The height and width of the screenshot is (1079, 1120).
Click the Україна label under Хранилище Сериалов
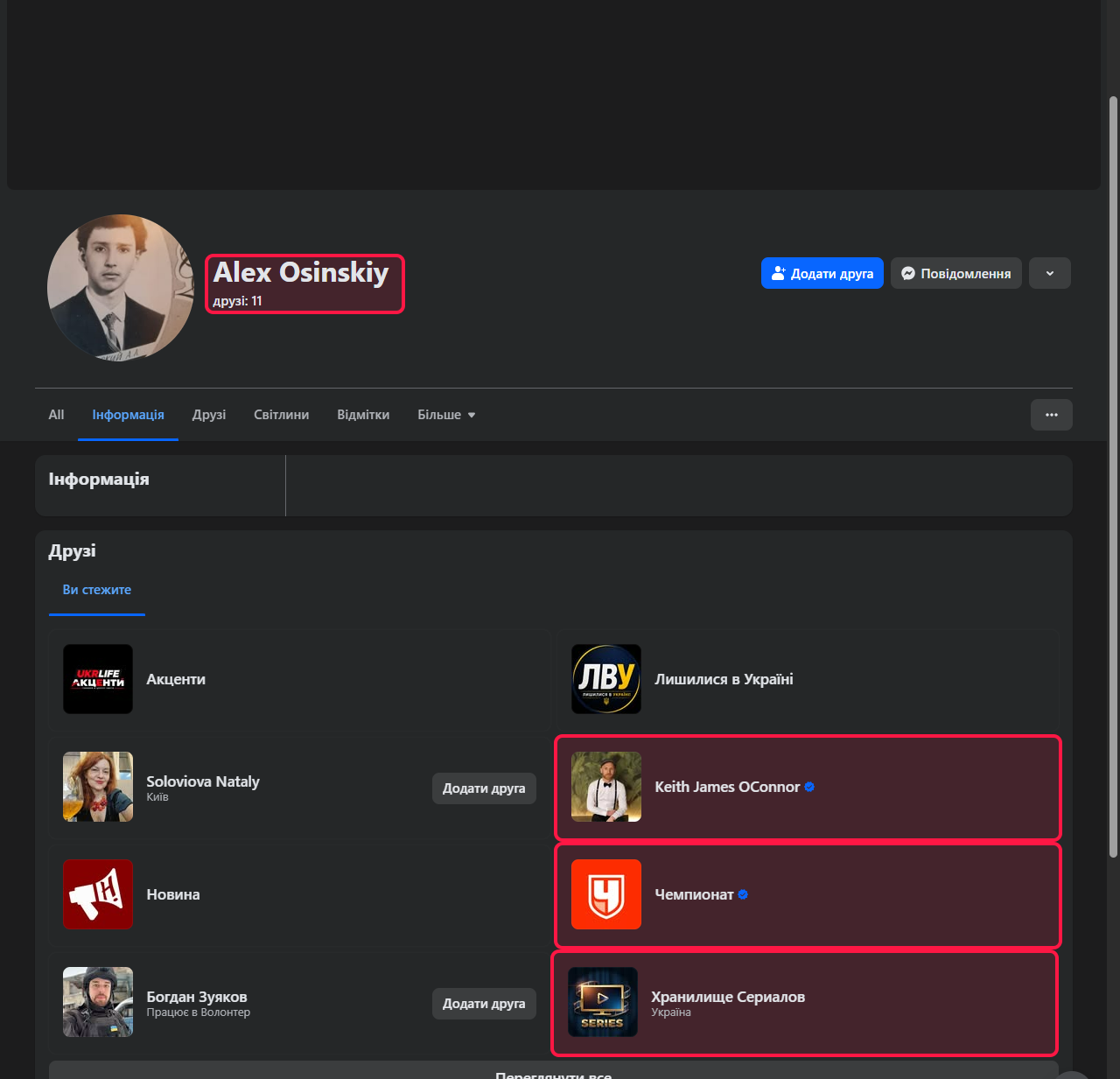pos(671,1012)
